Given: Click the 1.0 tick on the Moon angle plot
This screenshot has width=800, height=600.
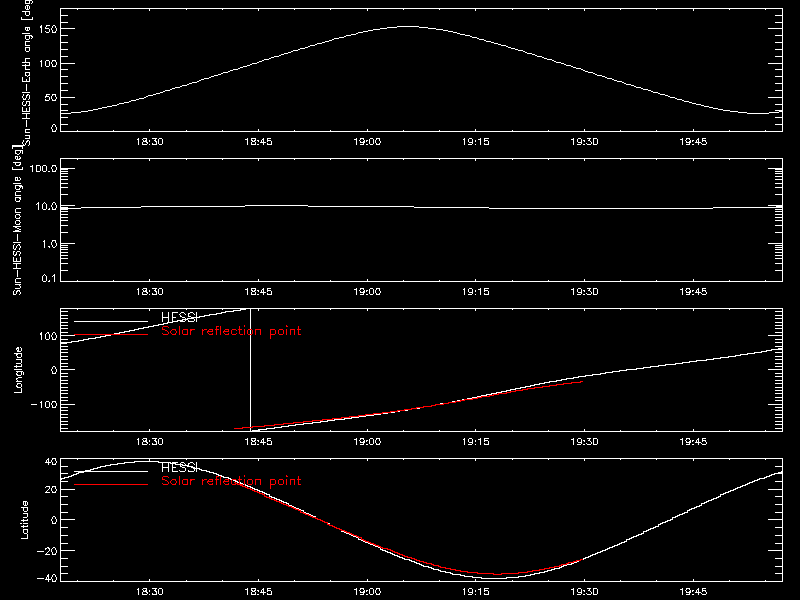Looking at the screenshot, I should pos(50,244).
